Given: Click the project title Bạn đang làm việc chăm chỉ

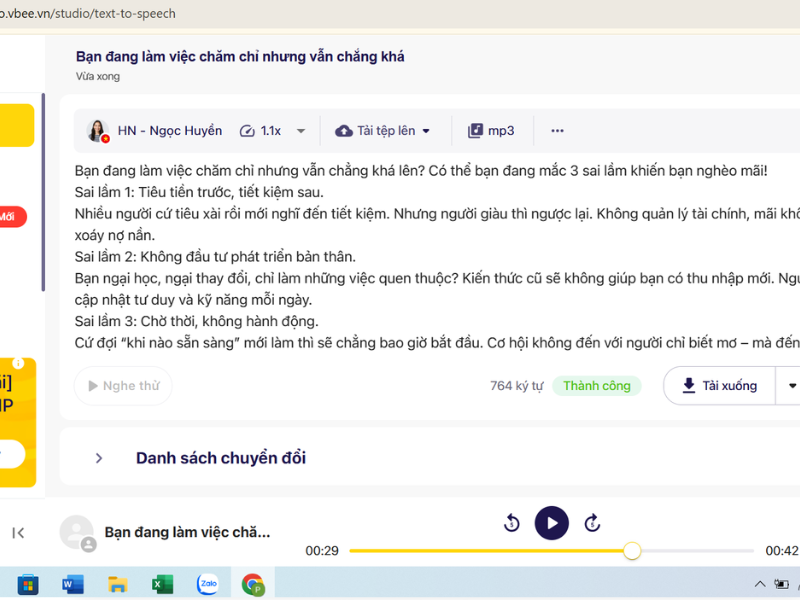Looking at the screenshot, I should 240,57.
